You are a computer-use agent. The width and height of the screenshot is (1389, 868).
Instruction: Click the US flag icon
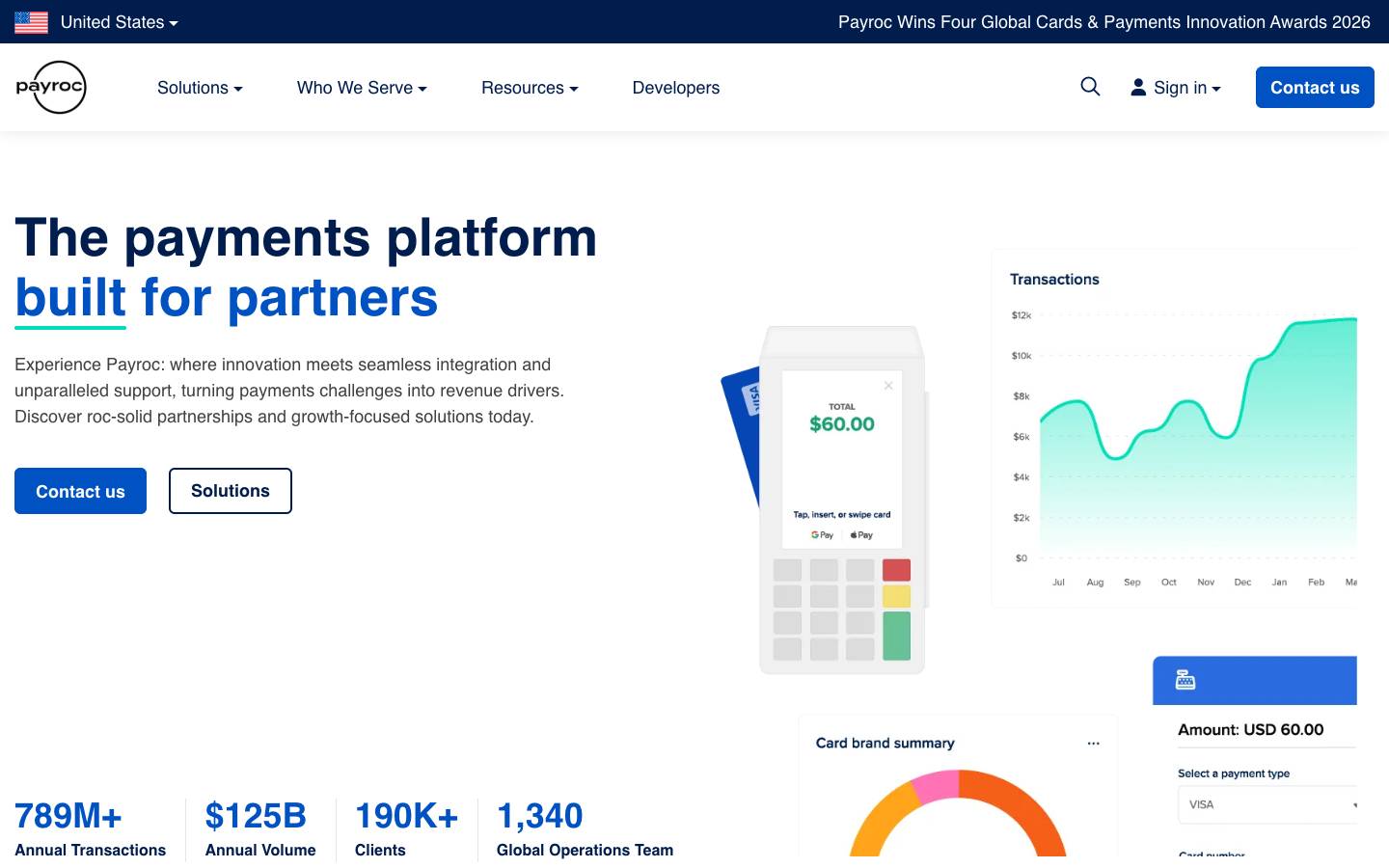[x=32, y=22]
